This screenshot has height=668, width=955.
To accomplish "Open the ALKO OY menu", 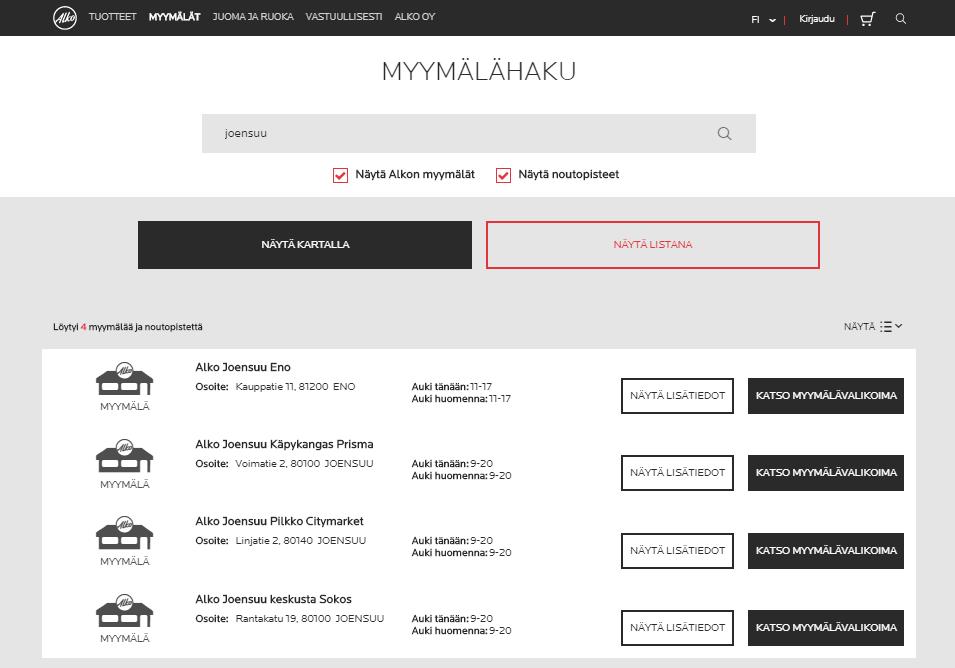I will coord(415,17).
